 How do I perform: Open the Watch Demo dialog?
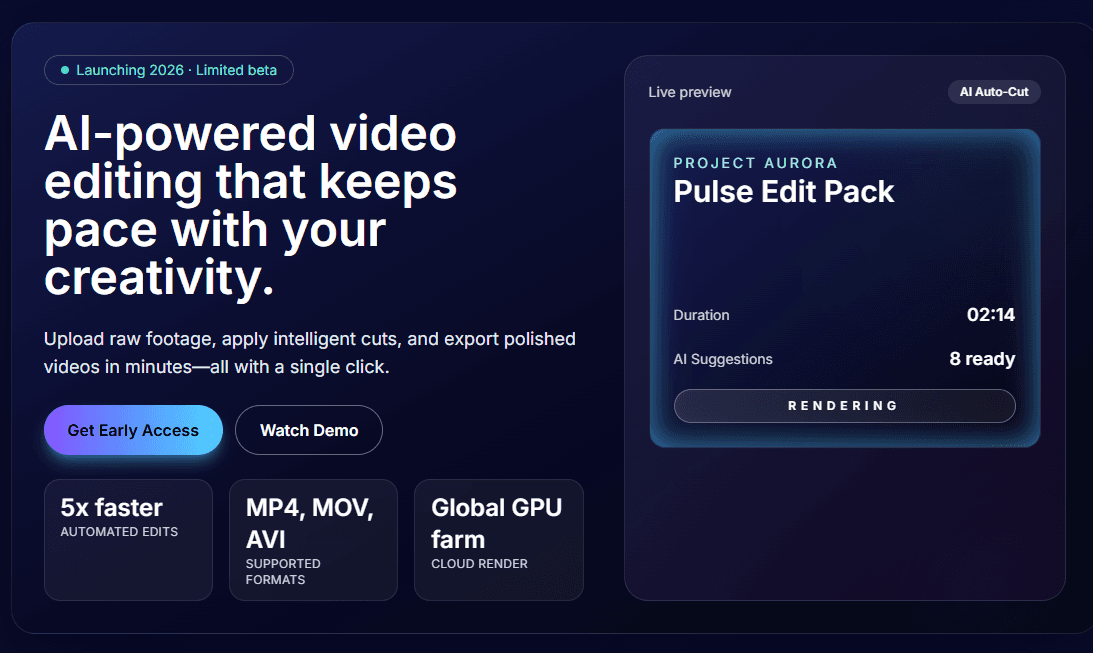click(x=308, y=429)
